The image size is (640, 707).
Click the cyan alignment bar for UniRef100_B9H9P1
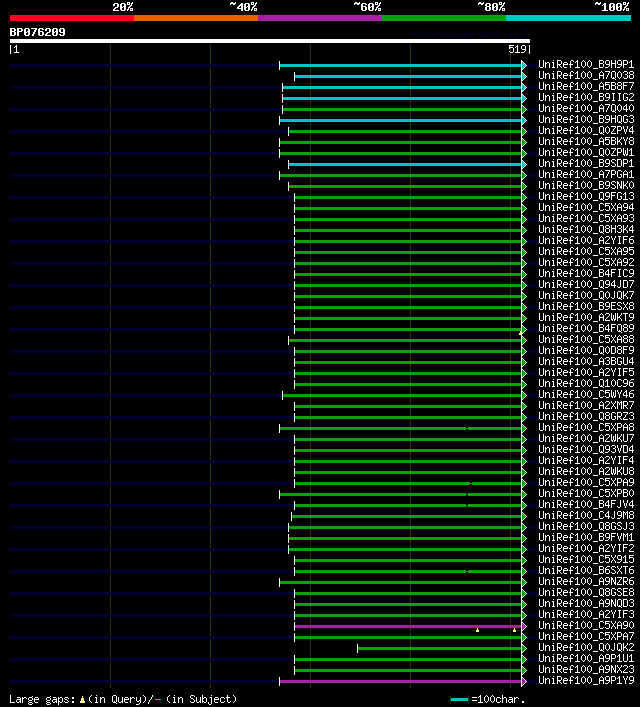click(x=401, y=65)
